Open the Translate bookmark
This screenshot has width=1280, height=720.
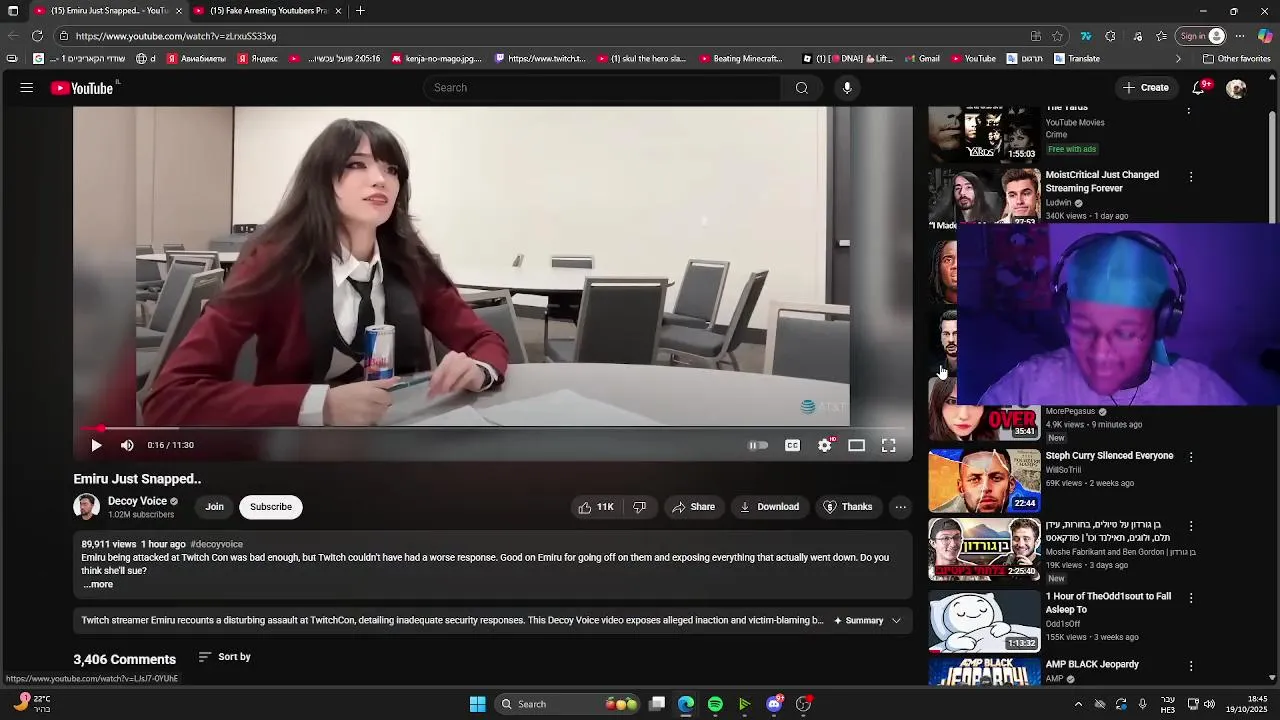coord(1076,59)
